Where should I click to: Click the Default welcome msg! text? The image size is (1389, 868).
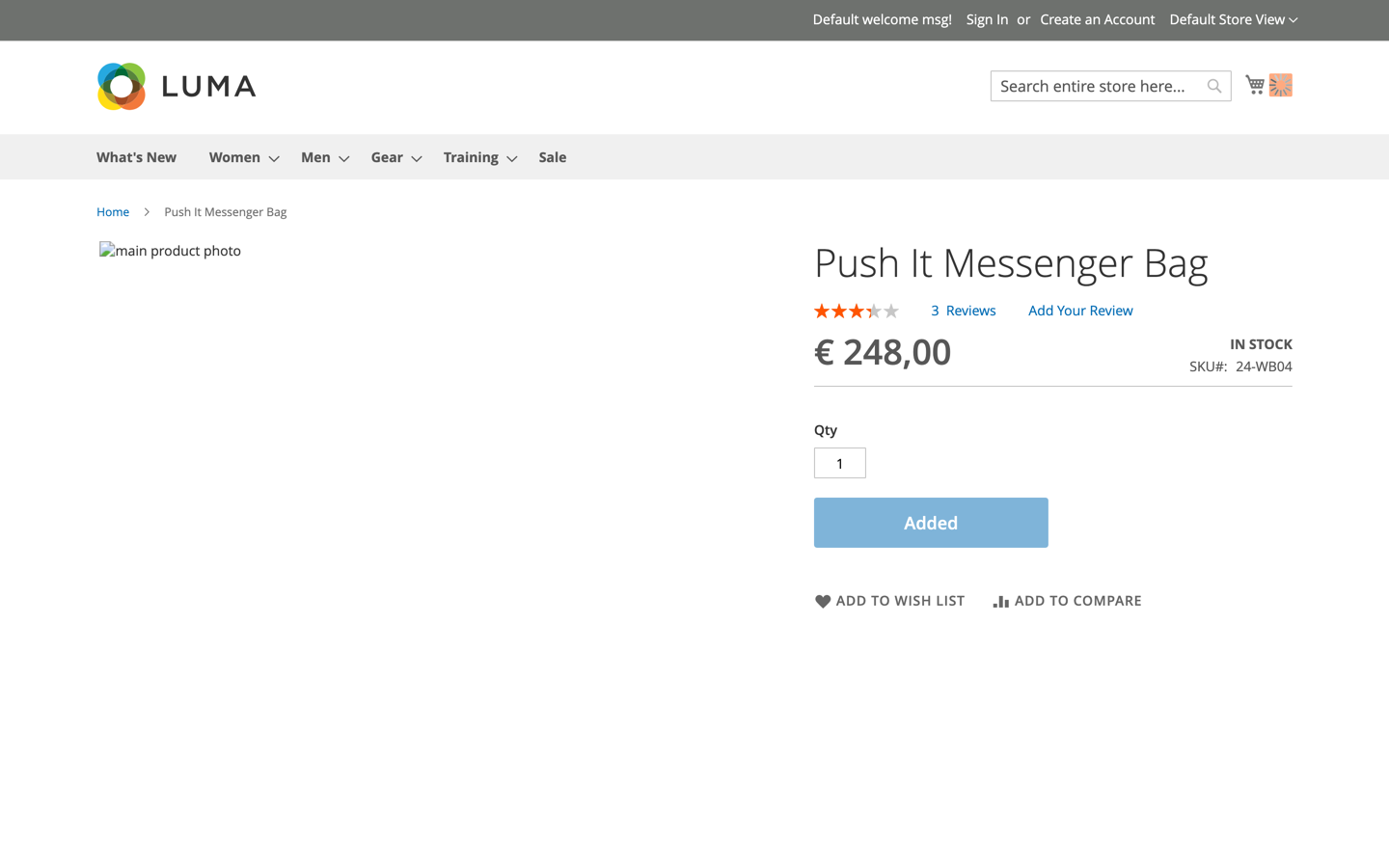[882, 19]
